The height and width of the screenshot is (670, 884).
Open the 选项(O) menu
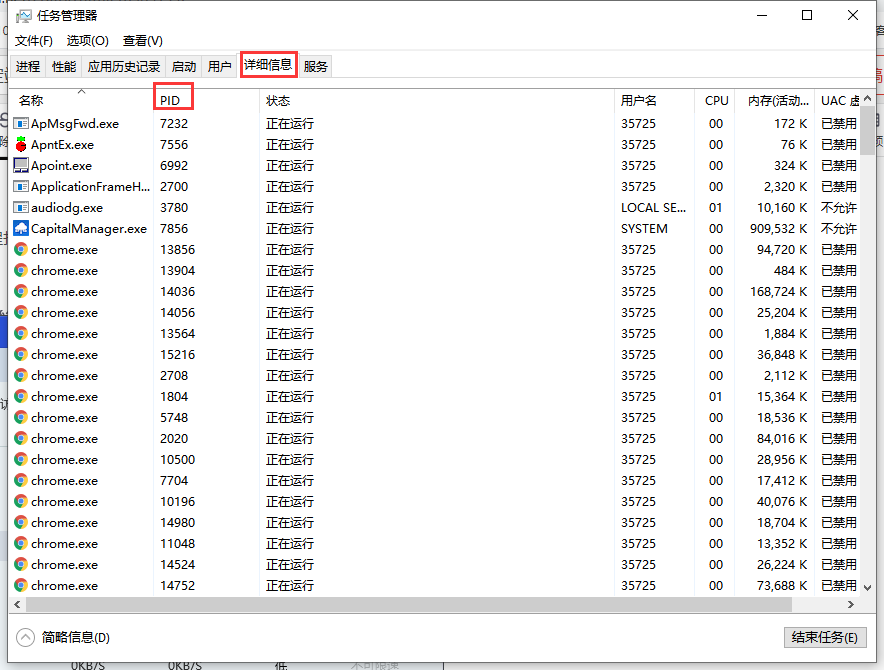click(x=88, y=40)
